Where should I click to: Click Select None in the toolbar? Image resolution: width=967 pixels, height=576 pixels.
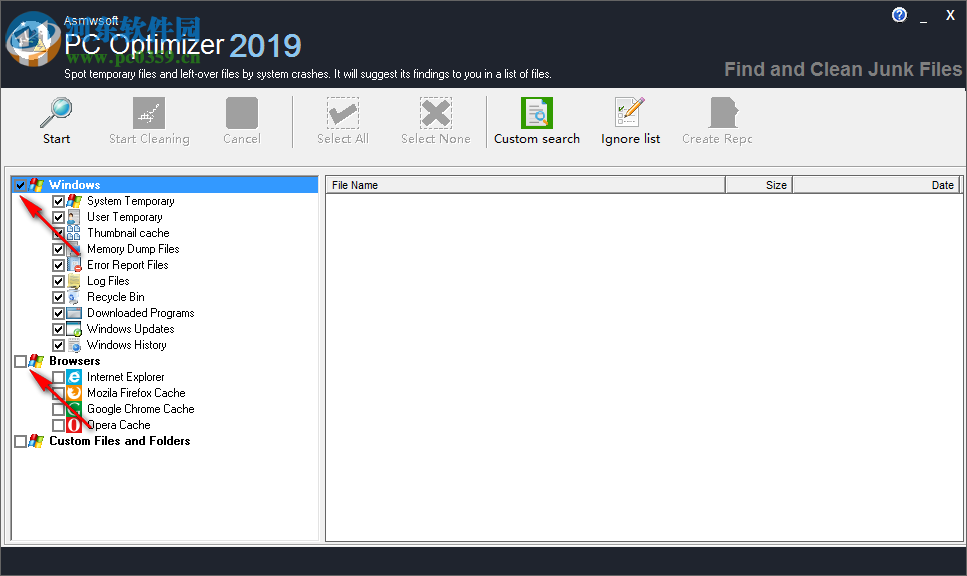pyautogui.click(x=435, y=113)
